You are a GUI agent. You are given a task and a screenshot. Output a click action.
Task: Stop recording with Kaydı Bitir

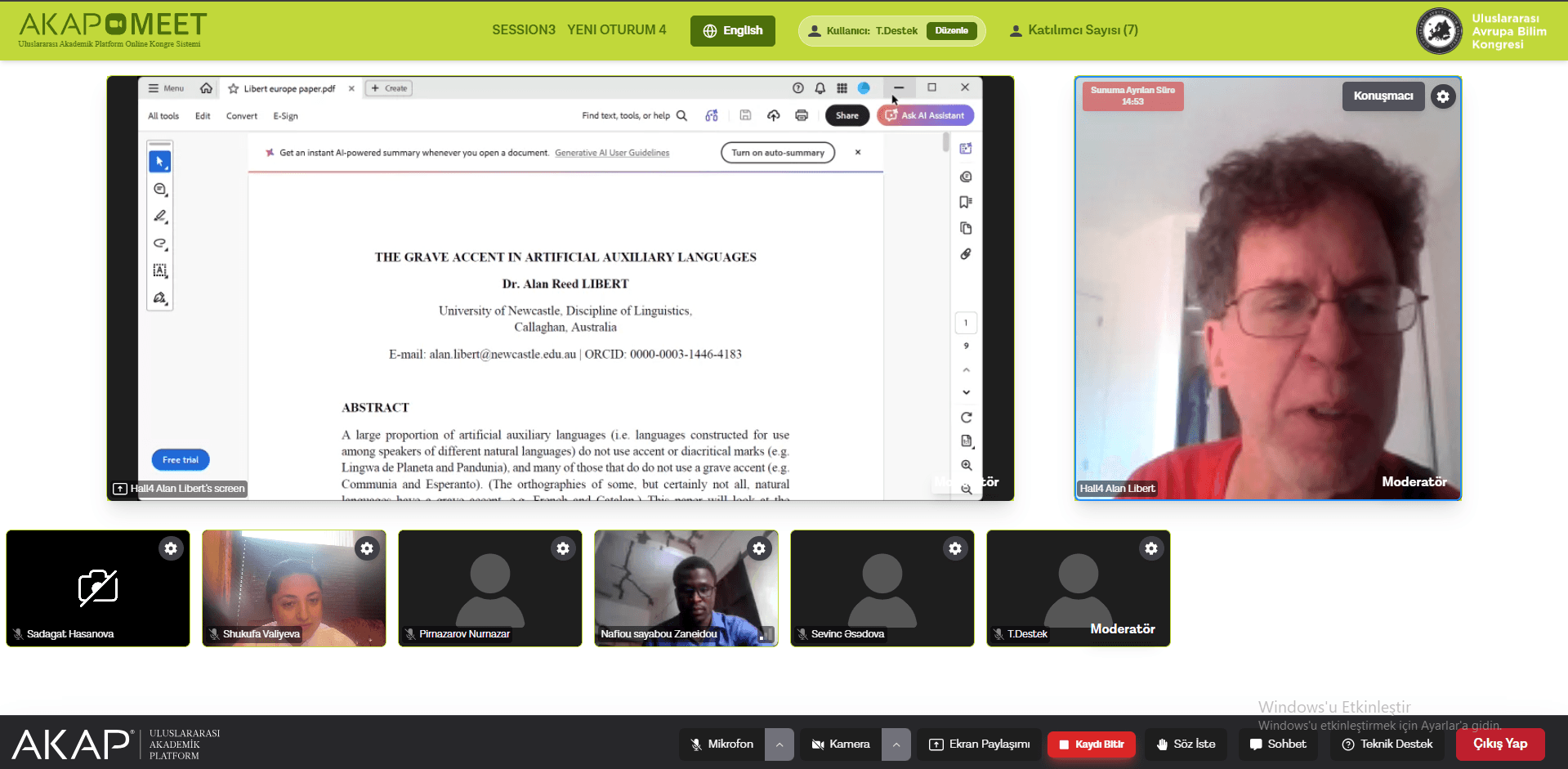click(1092, 744)
